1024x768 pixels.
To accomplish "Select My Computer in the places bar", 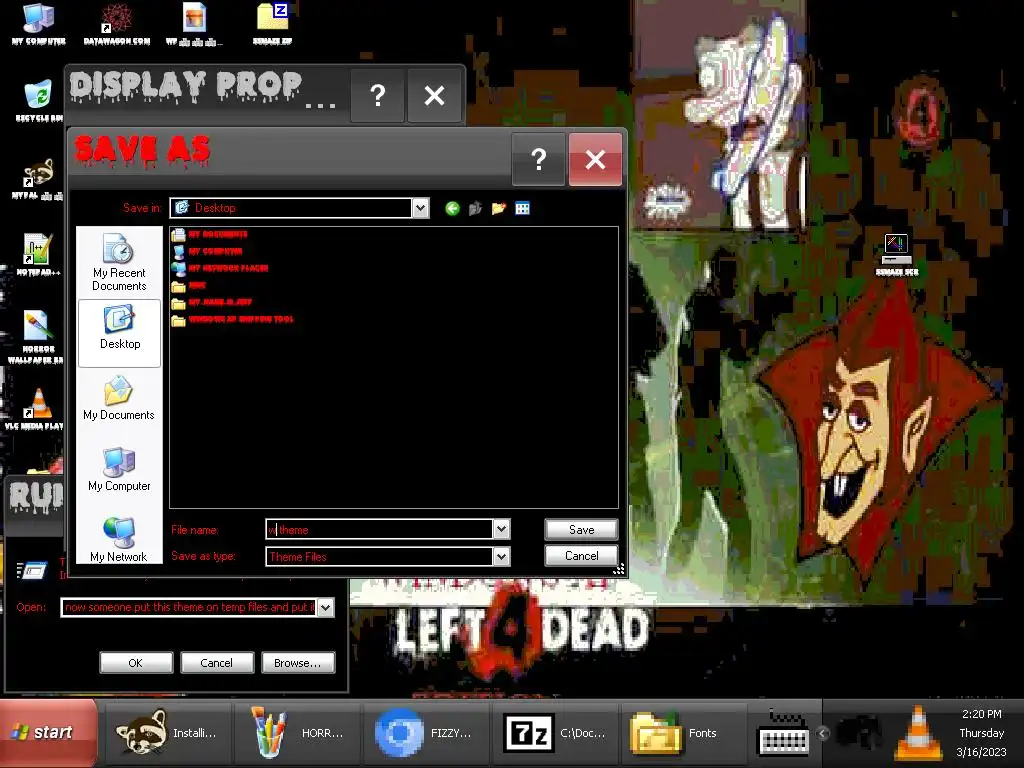I will point(119,470).
